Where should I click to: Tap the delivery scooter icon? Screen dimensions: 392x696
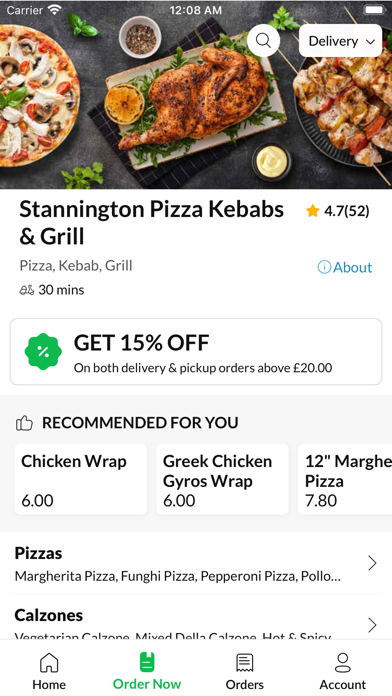pos(27,290)
